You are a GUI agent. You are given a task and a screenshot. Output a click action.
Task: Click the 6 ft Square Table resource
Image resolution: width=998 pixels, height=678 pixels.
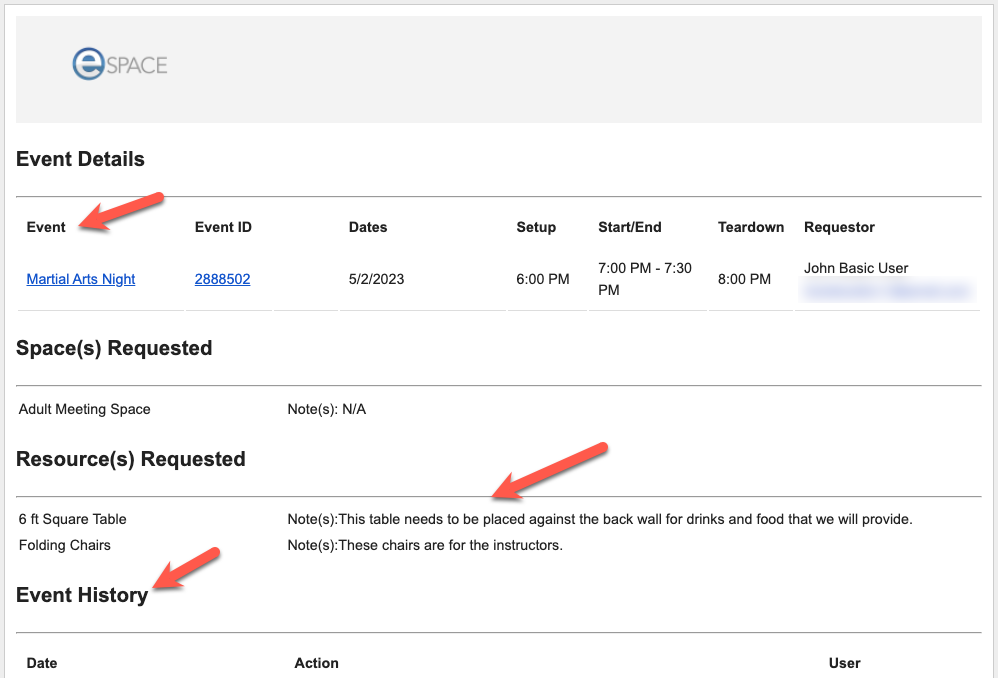[73, 519]
